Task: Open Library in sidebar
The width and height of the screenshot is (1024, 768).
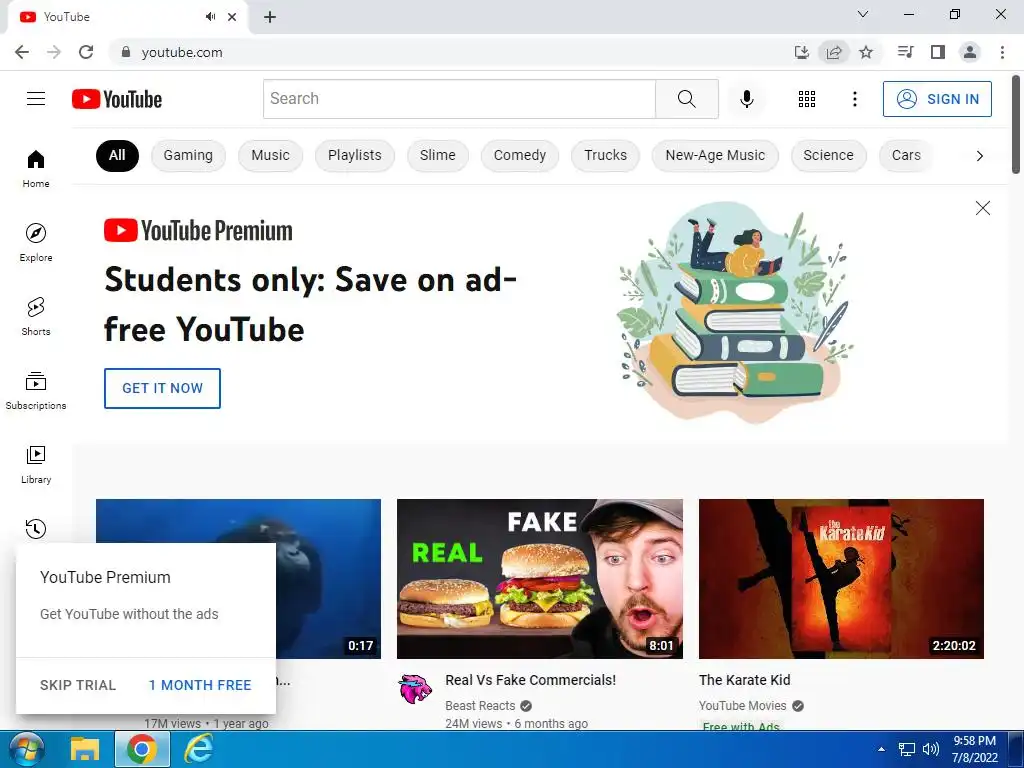Action: [36, 464]
